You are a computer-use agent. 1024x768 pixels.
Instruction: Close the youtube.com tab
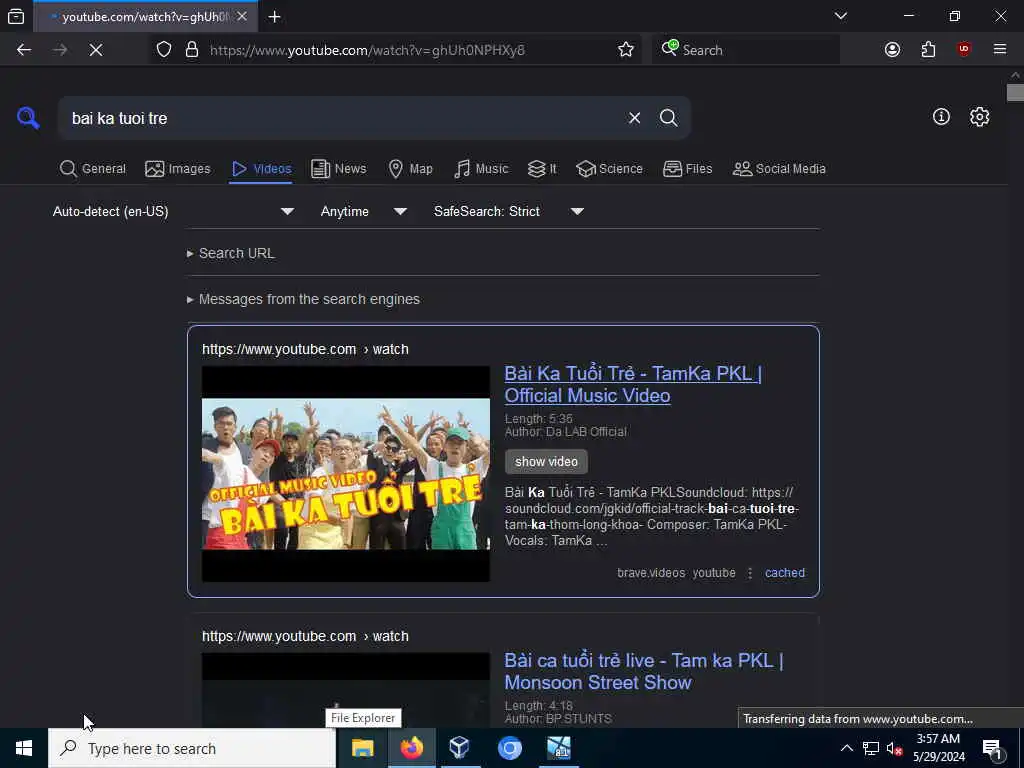pos(242,16)
